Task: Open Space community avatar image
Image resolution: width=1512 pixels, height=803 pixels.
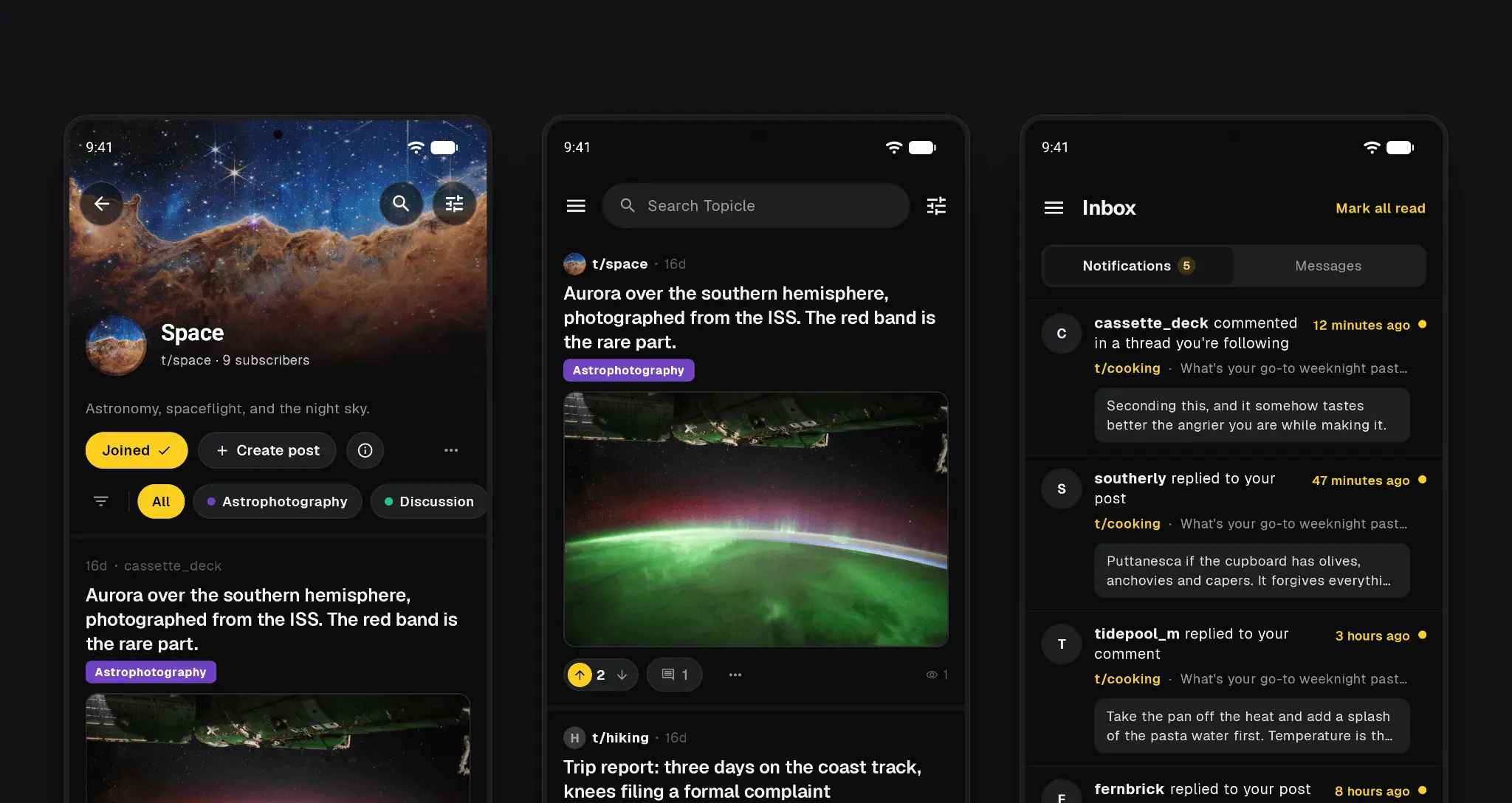Action: [116, 345]
